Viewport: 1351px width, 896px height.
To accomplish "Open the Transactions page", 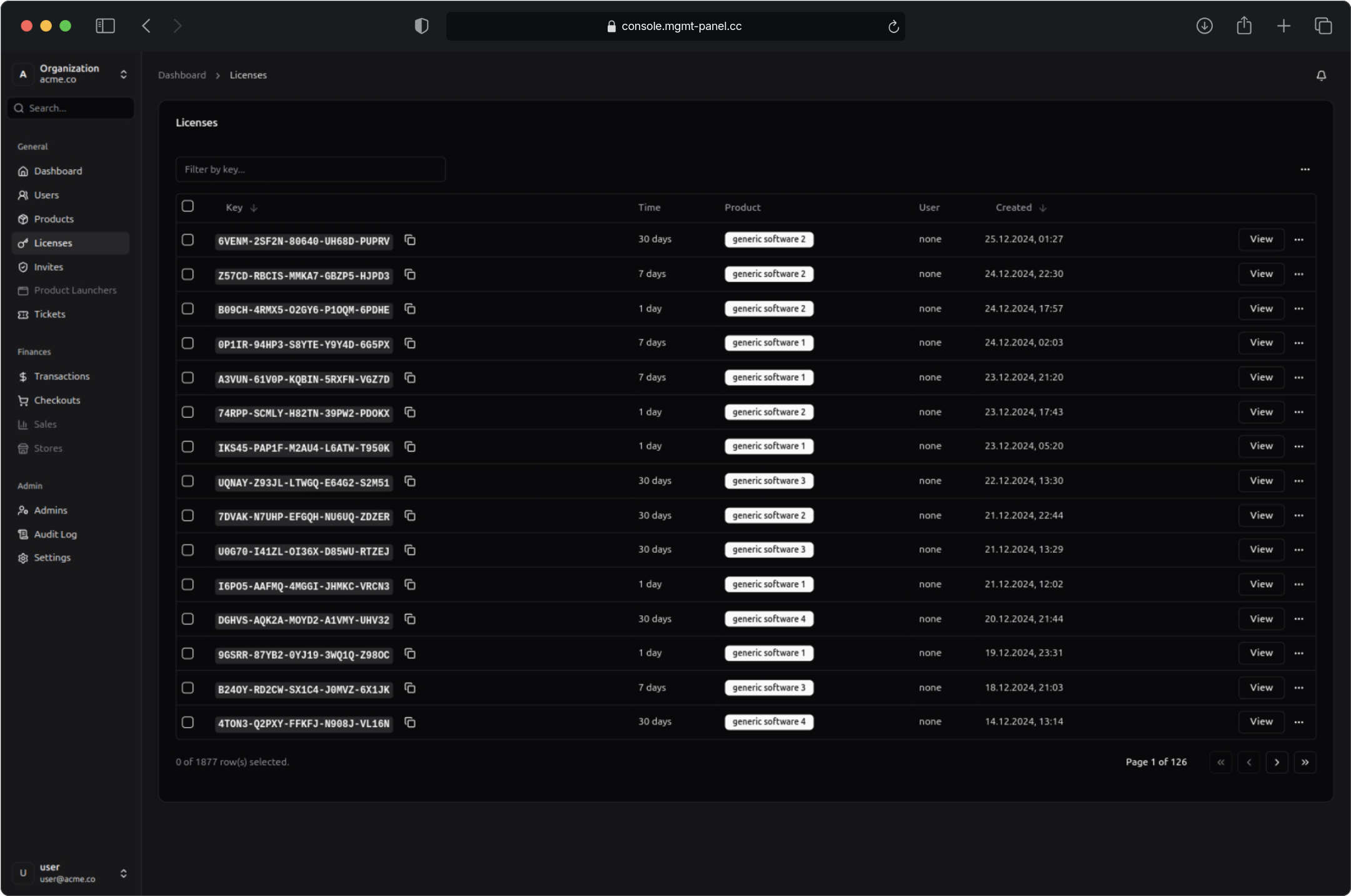I will pyautogui.click(x=62, y=376).
